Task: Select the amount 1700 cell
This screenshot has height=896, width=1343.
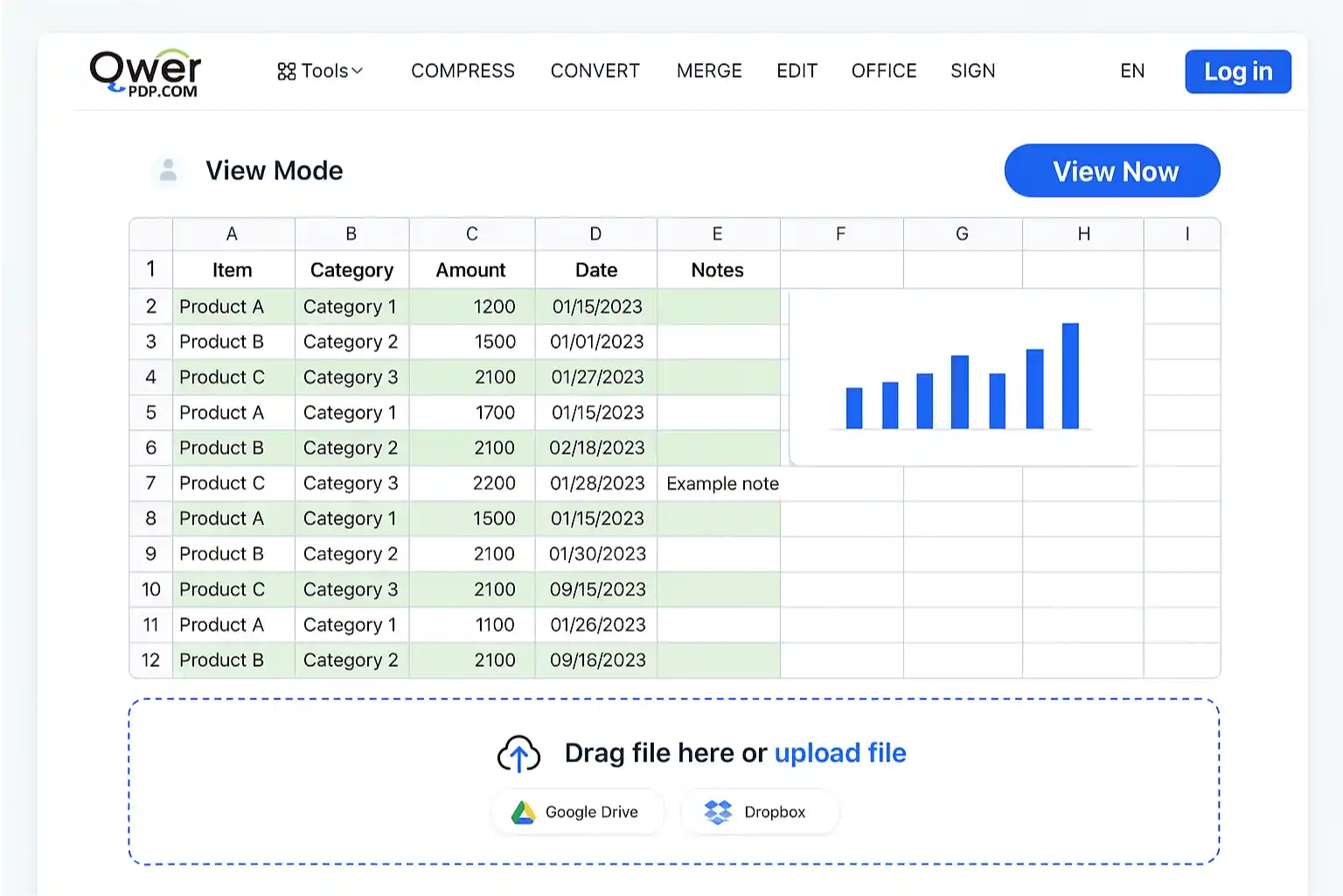Action: [x=472, y=413]
